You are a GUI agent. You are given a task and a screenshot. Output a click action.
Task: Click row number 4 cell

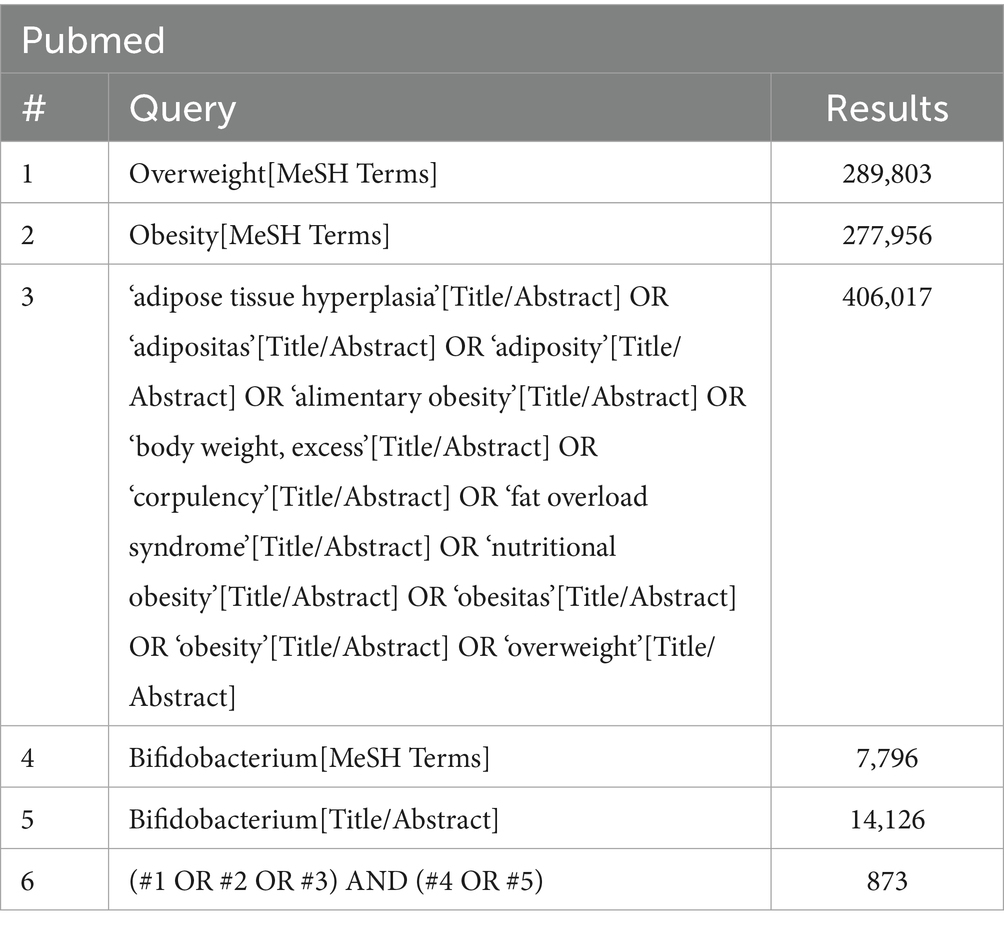click(x=30, y=759)
